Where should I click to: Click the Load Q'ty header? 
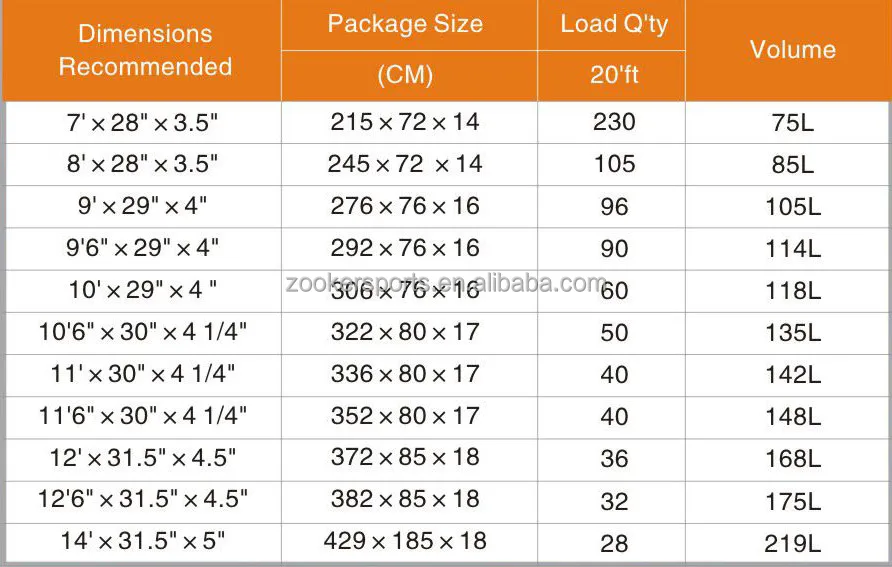pos(612,24)
